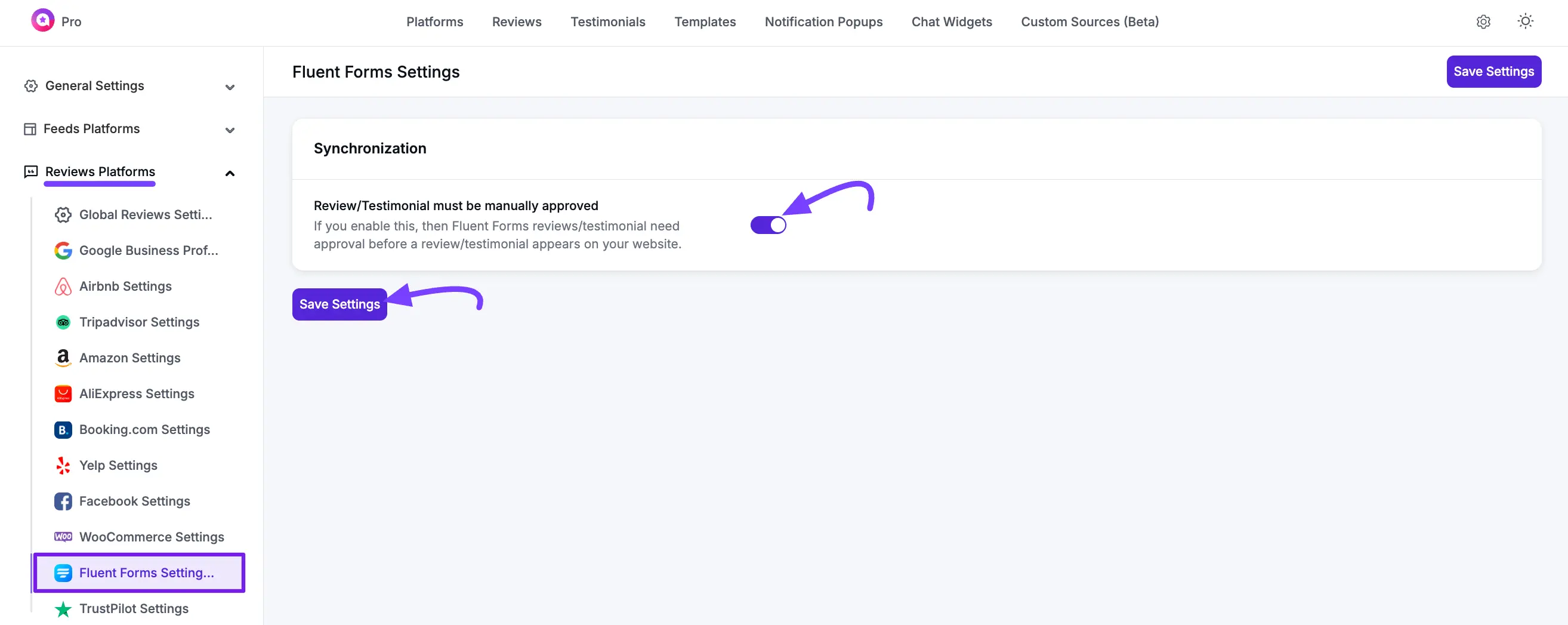Click the settings gear in top bar
The image size is (1568, 625).
(1483, 21)
